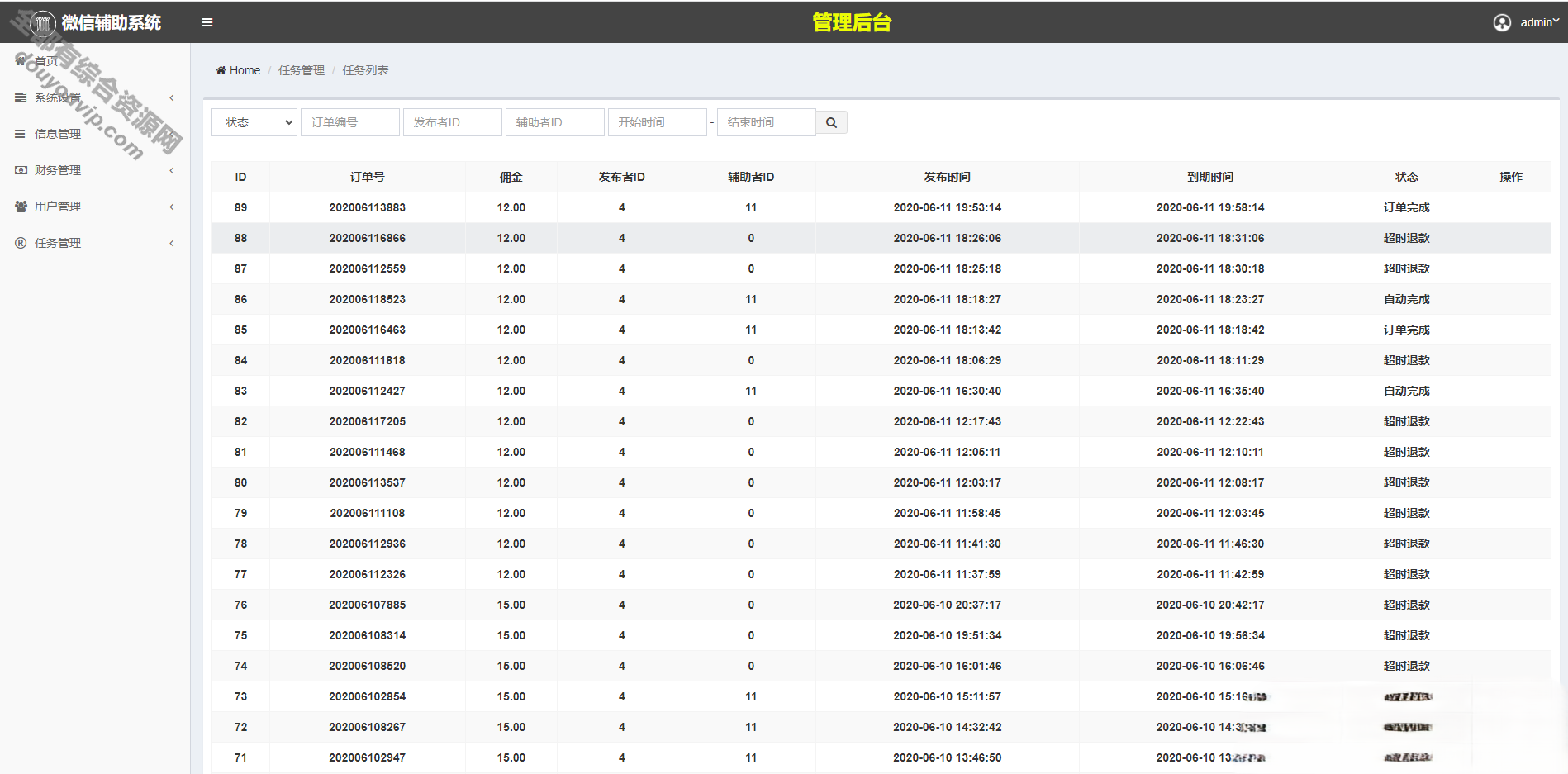Expand the 系统设置 submenu chevron
The width and height of the screenshot is (1568, 774).
[172, 97]
